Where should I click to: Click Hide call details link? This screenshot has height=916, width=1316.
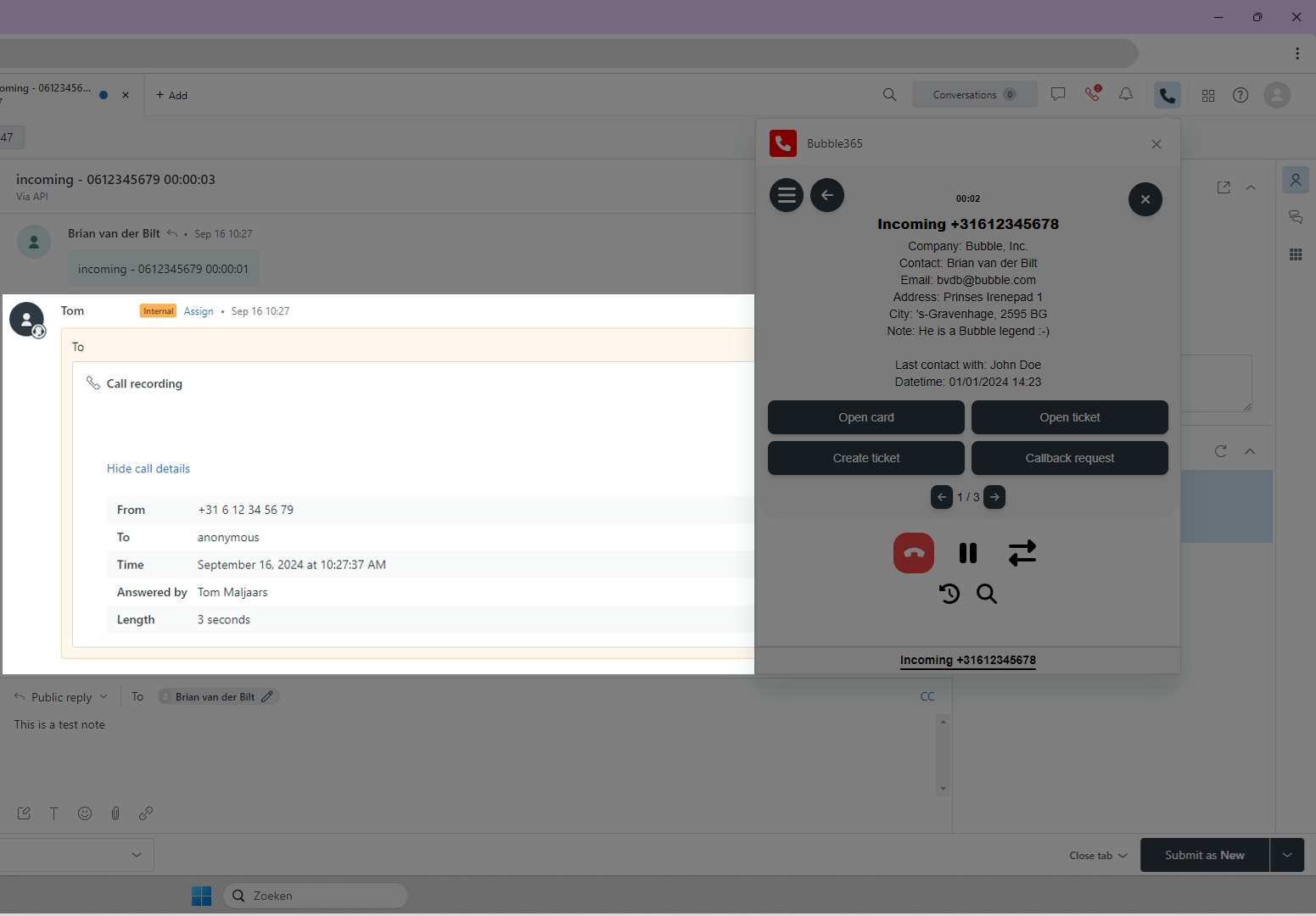tap(148, 469)
